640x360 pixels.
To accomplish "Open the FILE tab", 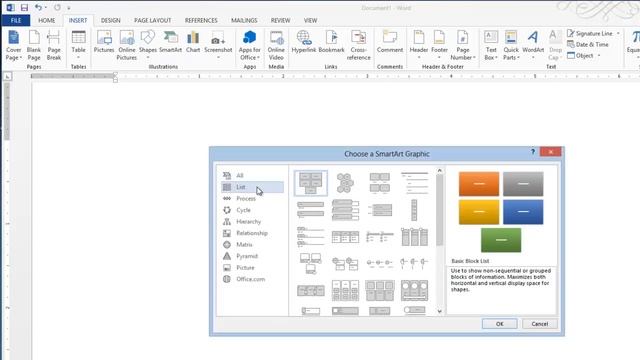I will coord(16,20).
